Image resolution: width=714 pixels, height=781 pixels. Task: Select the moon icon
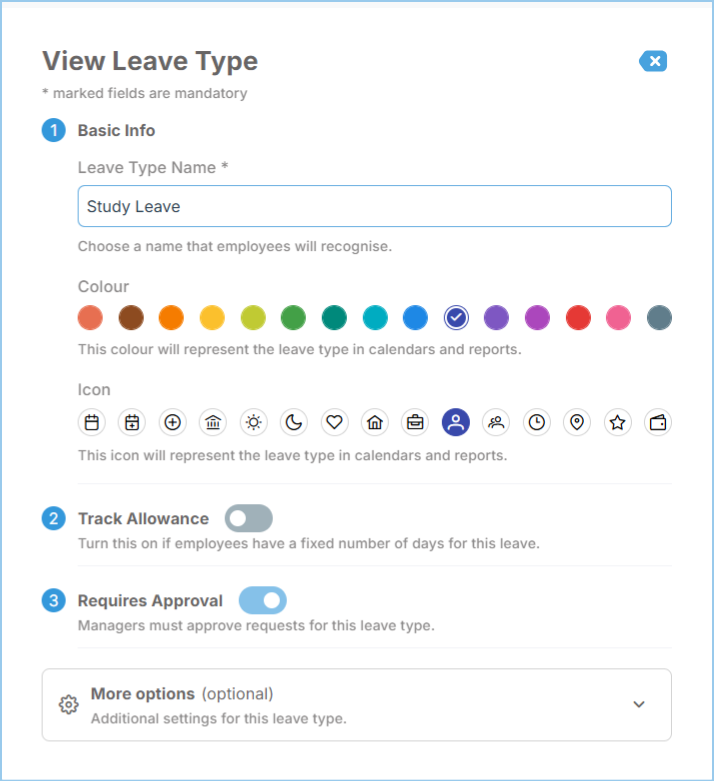294,422
